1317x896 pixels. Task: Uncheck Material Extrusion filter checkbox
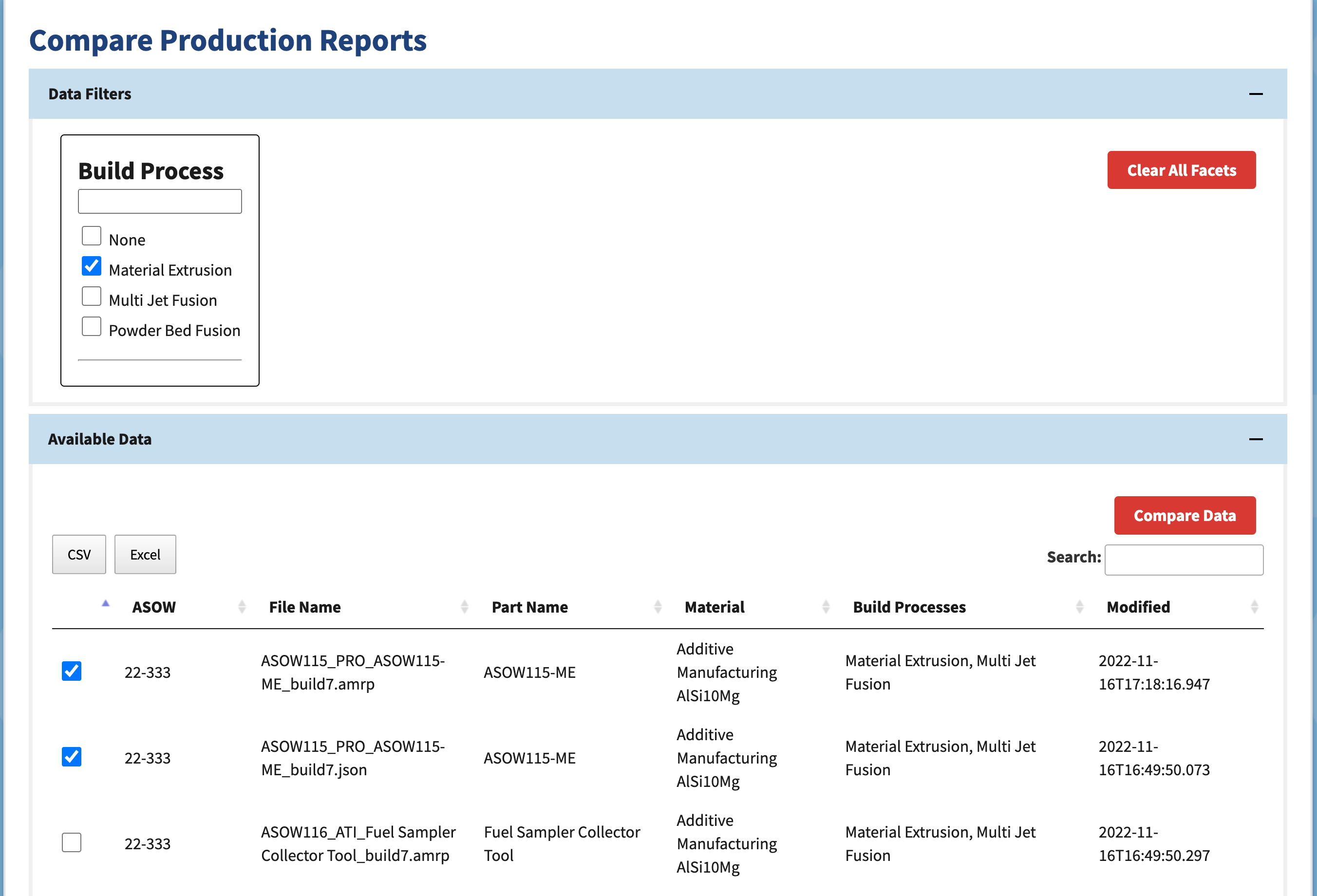pos(91,266)
